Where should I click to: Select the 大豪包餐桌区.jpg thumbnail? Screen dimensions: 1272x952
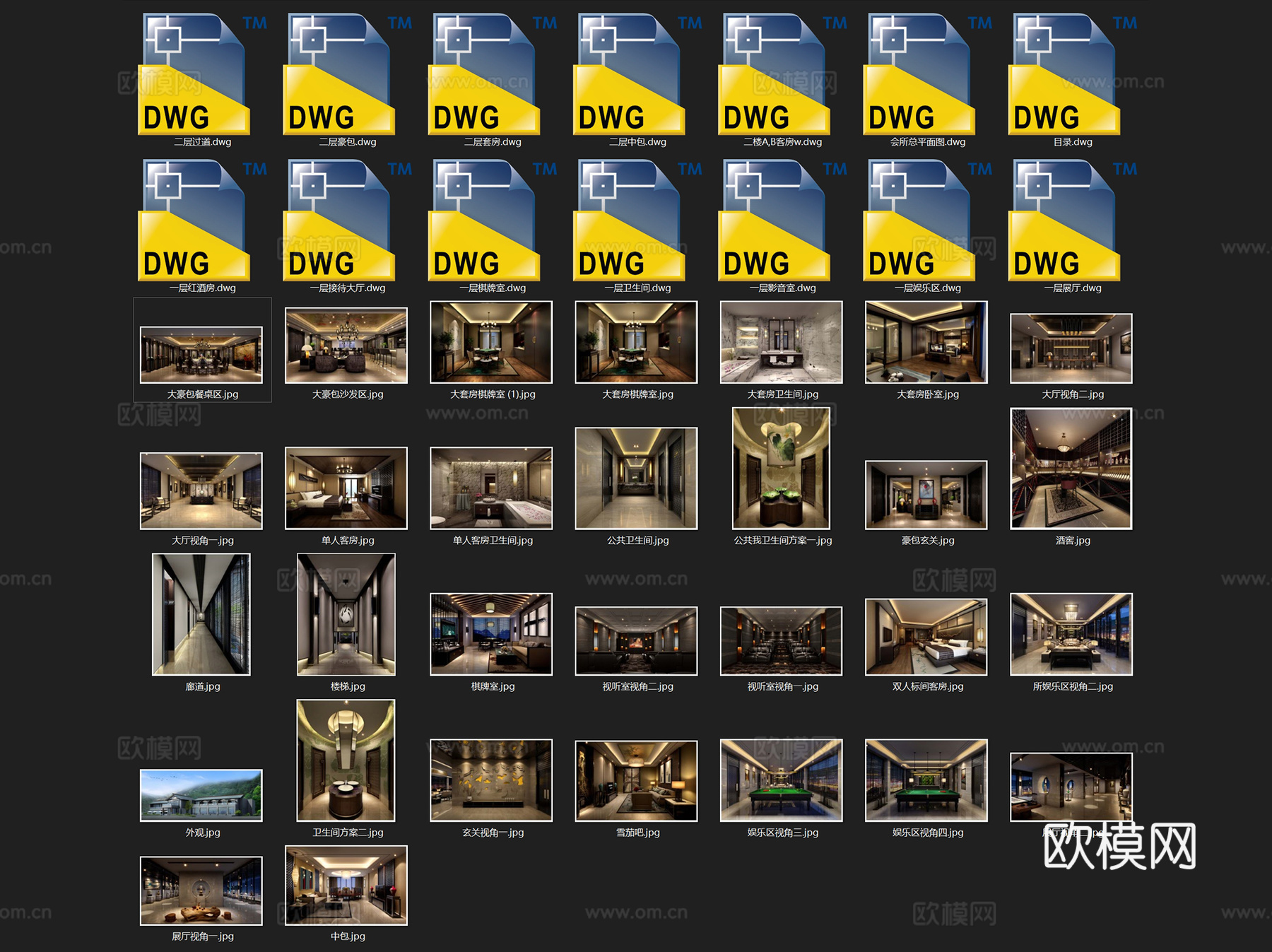(x=201, y=355)
